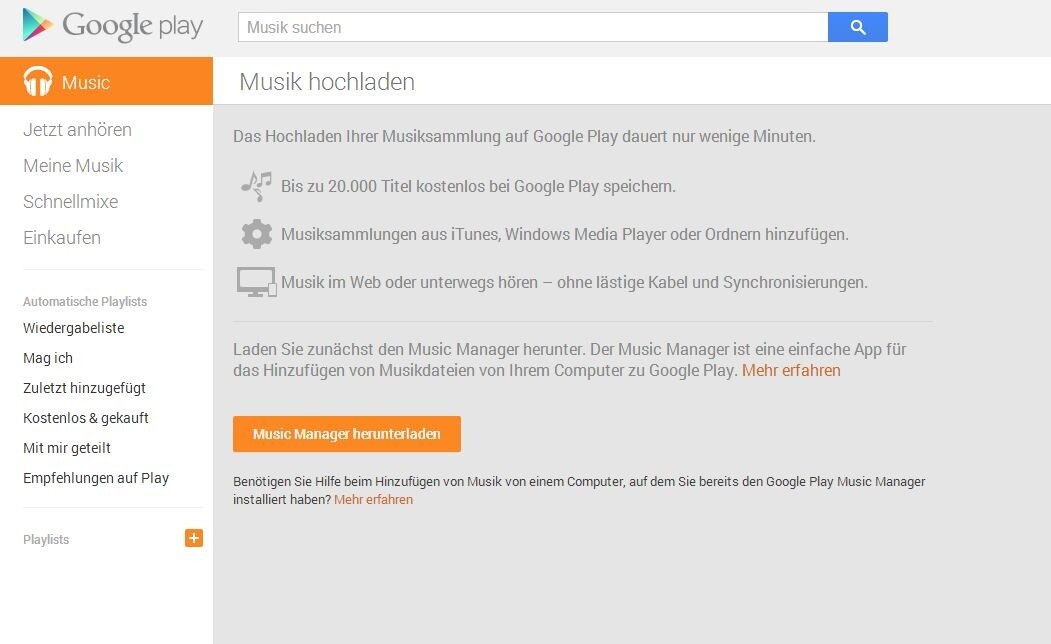Select the "Wiedergabeliste" automatic playlist
The height and width of the screenshot is (644, 1051).
click(x=73, y=328)
